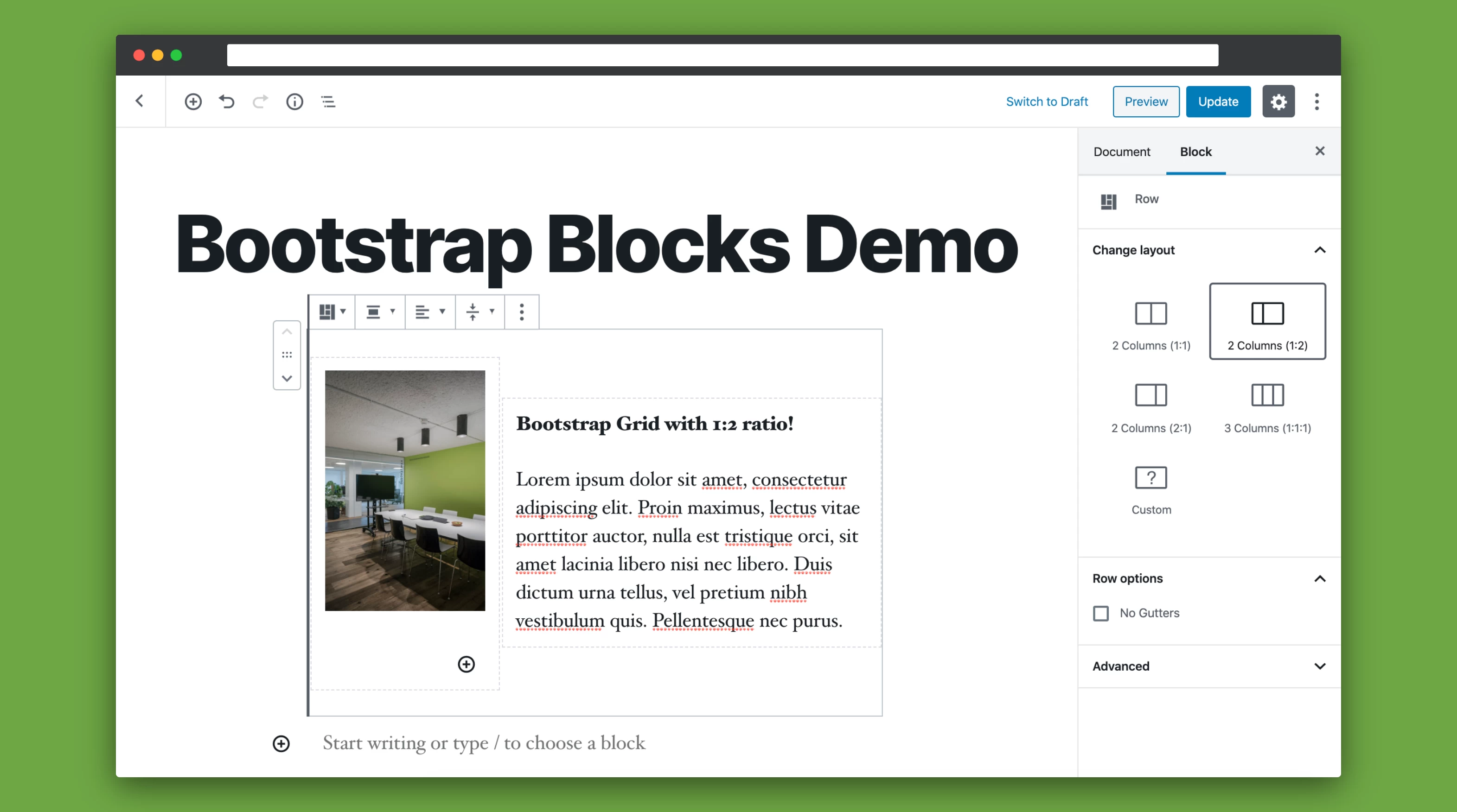Collapse the Change layout panel

[x=1209, y=250]
